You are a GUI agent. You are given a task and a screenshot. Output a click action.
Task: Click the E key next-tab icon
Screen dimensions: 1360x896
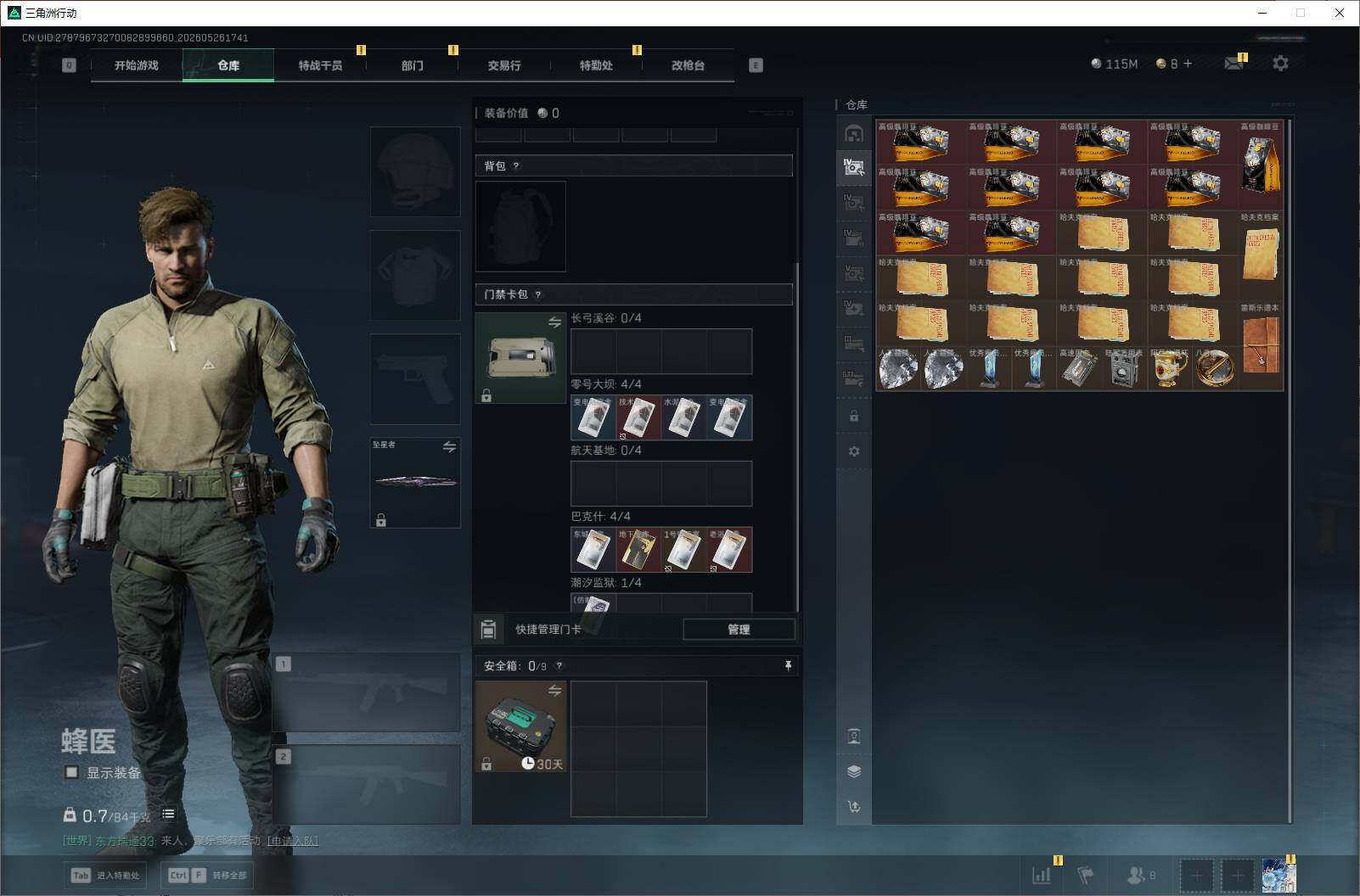(756, 65)
